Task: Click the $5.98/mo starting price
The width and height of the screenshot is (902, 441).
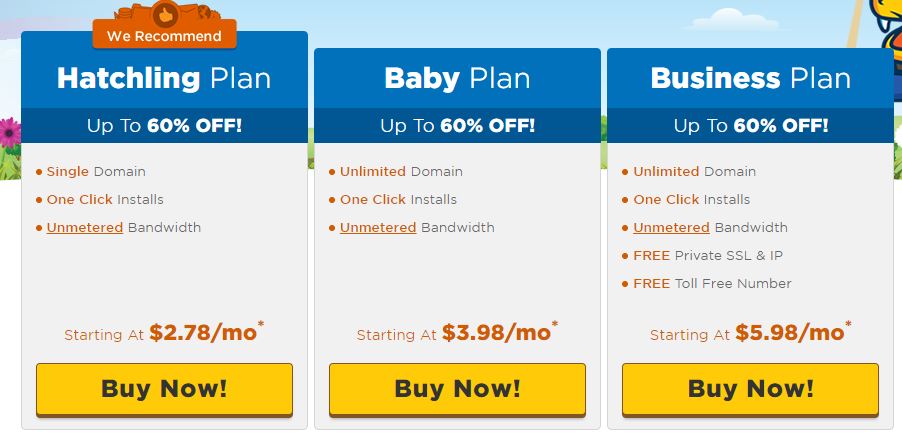Action: pos(790,333)
